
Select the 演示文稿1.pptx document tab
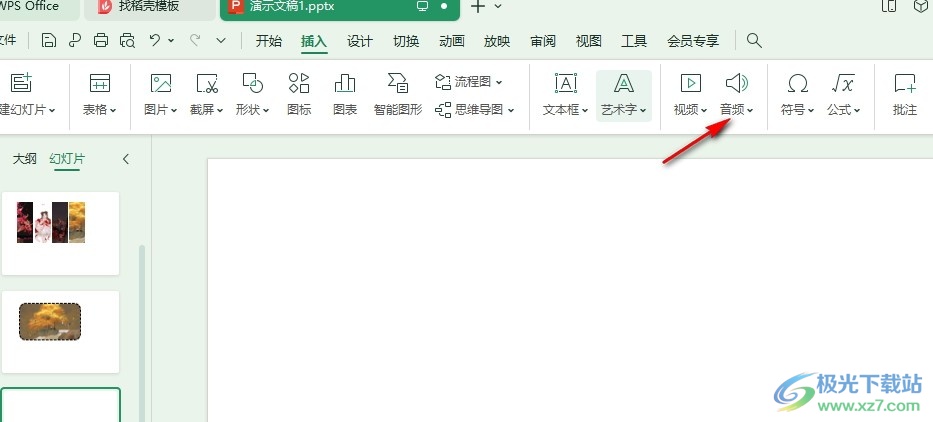click(340, 8)
